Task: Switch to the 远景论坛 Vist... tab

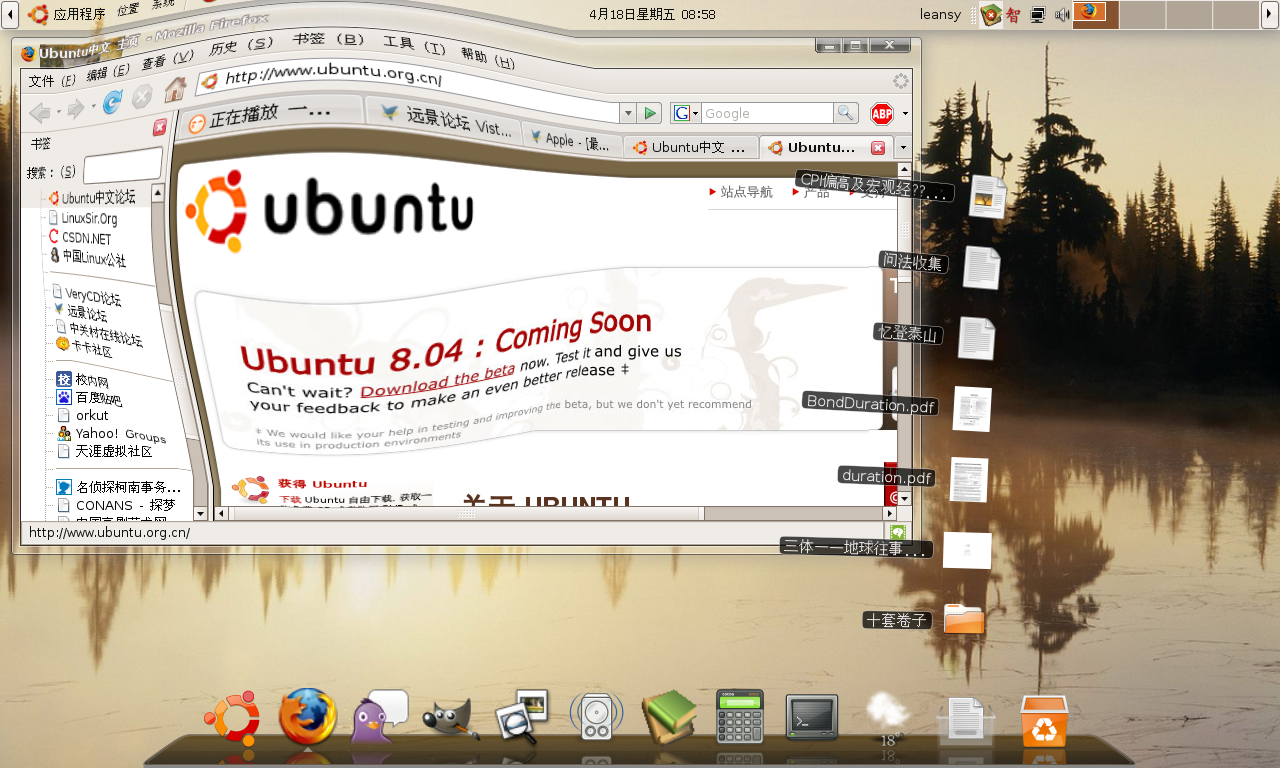Action: click(445, 121)
